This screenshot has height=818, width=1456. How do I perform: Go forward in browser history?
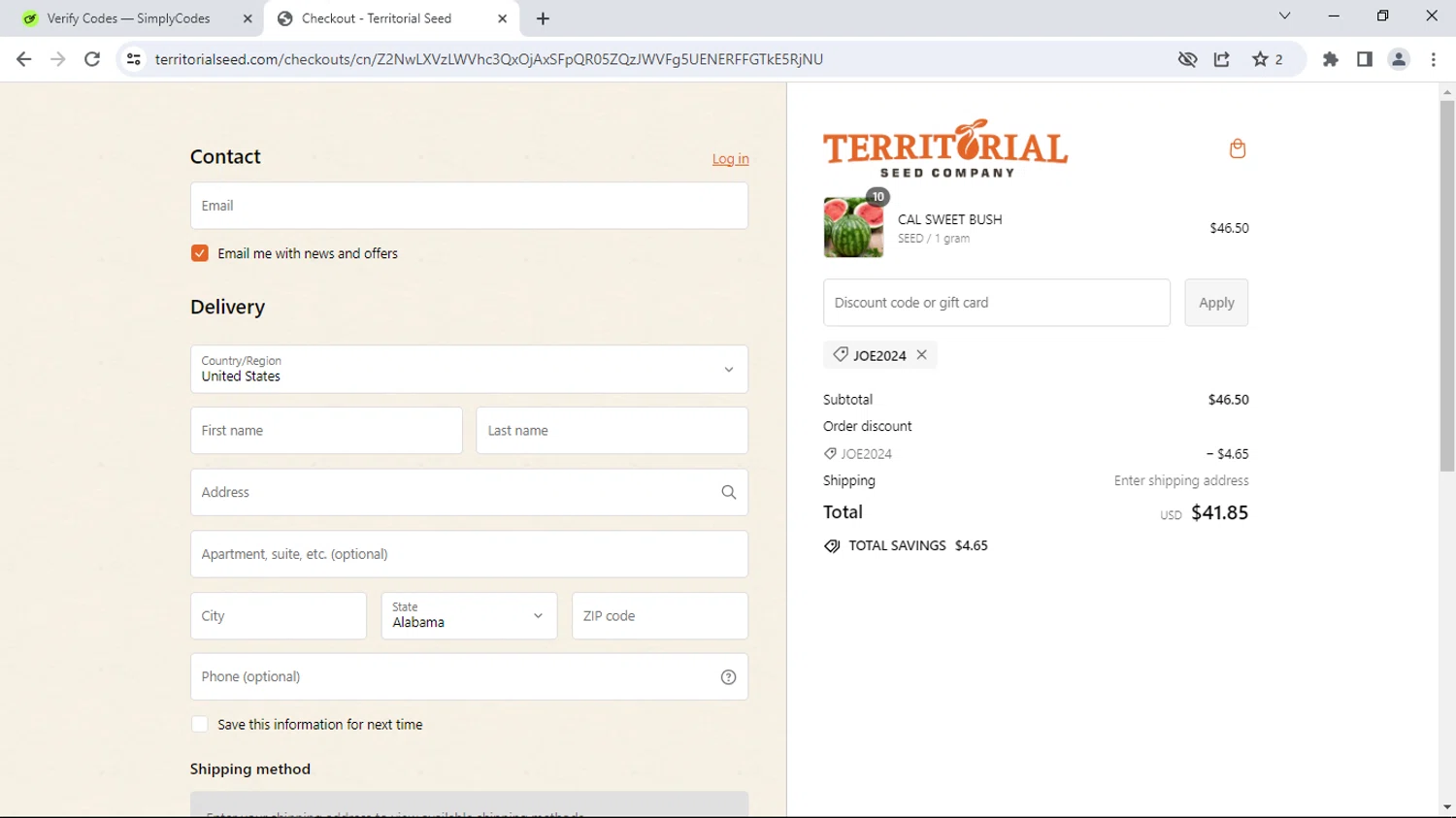click(58, 59)
